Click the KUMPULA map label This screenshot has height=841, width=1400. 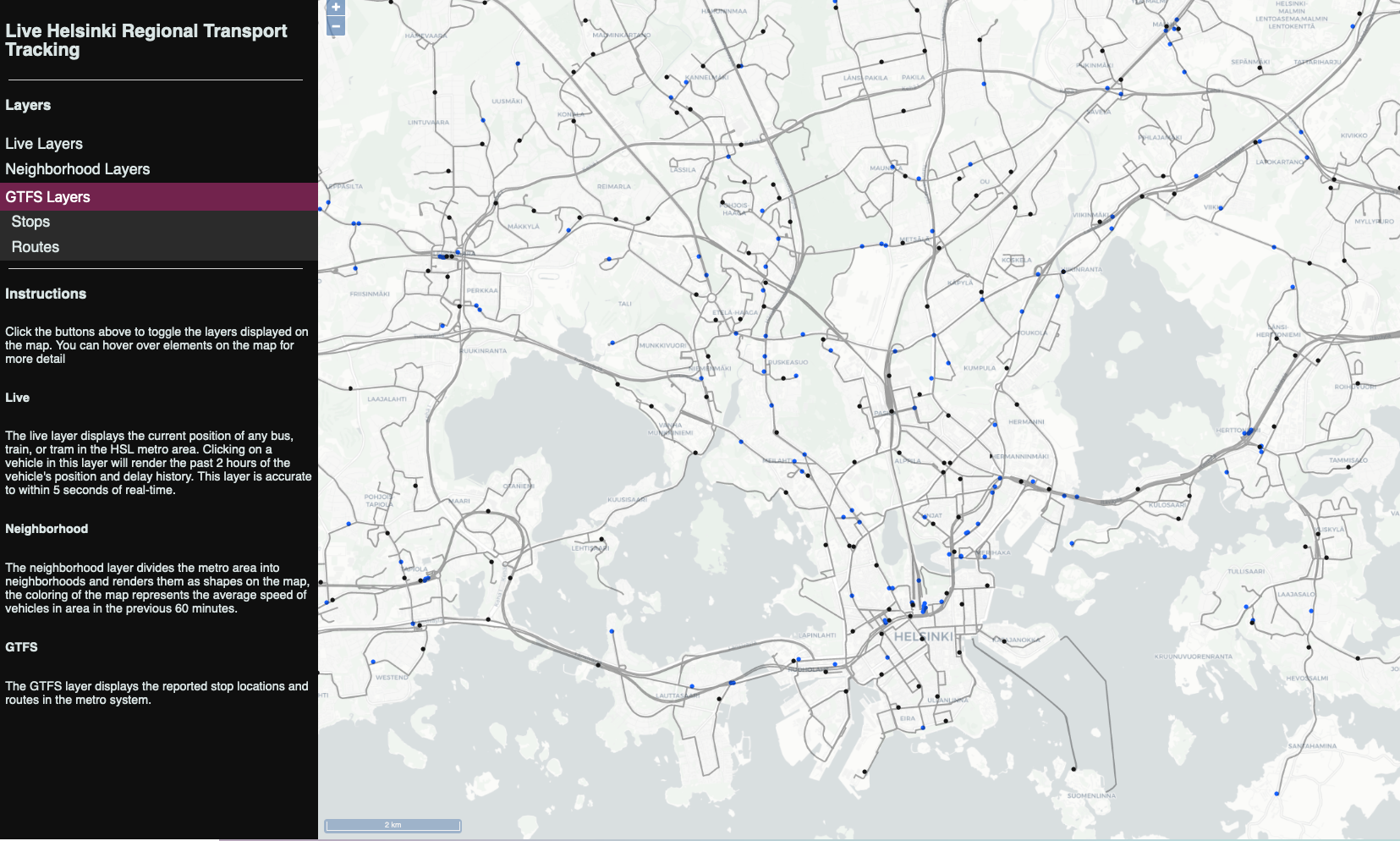pos(980,368)
